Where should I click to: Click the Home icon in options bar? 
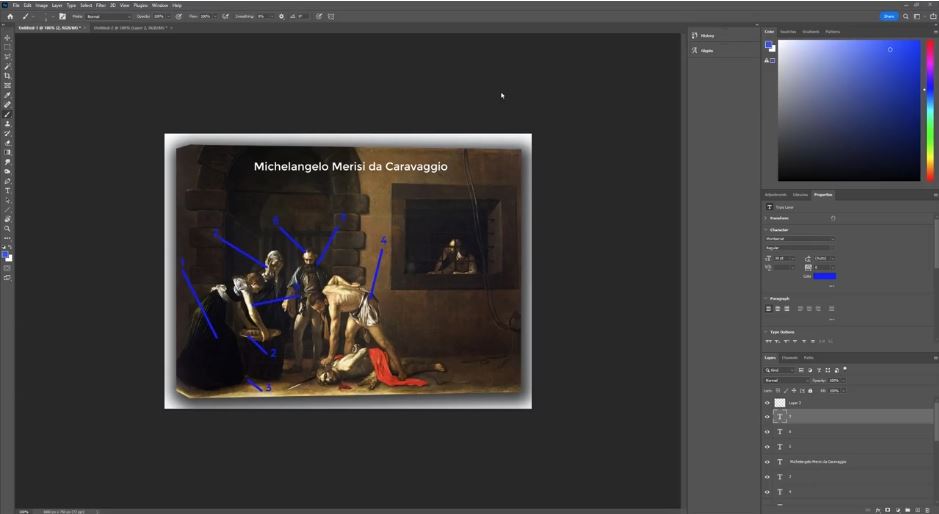tap(10, 17)
